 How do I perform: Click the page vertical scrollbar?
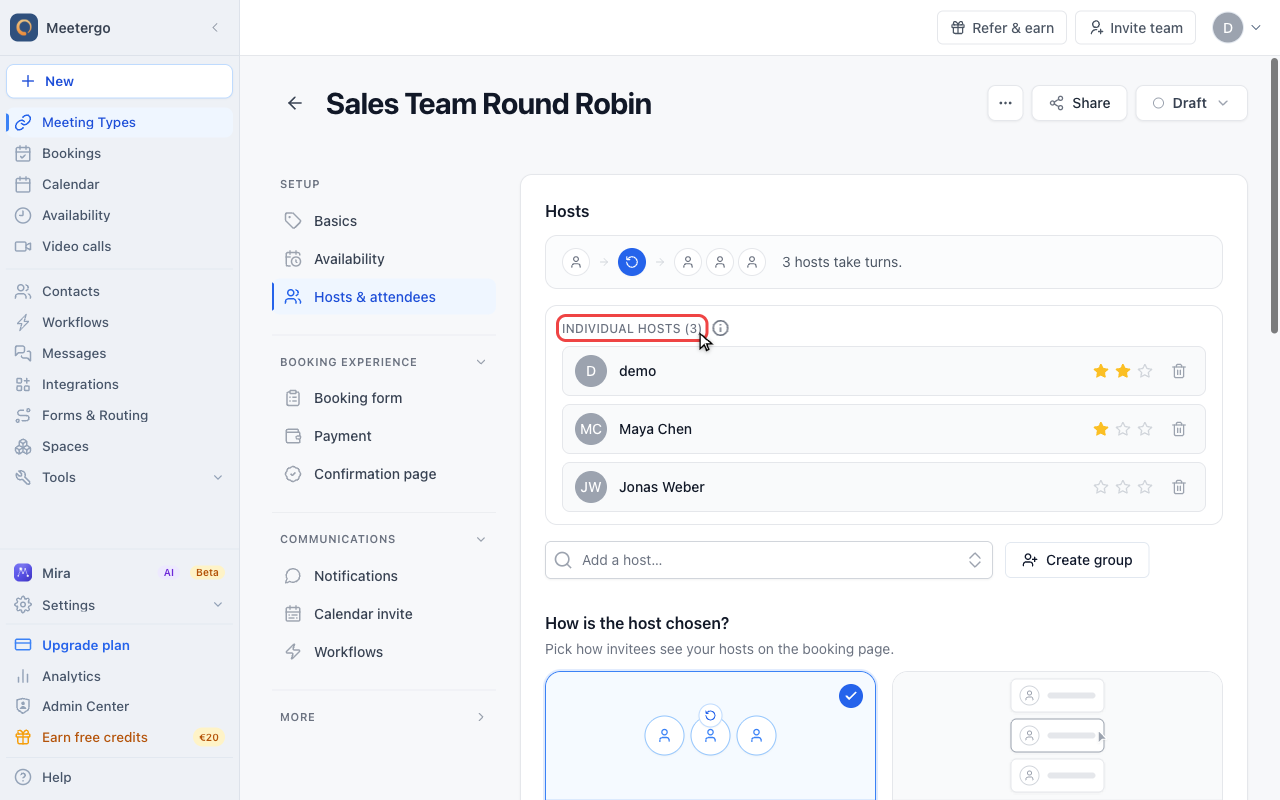[1274, 195]
